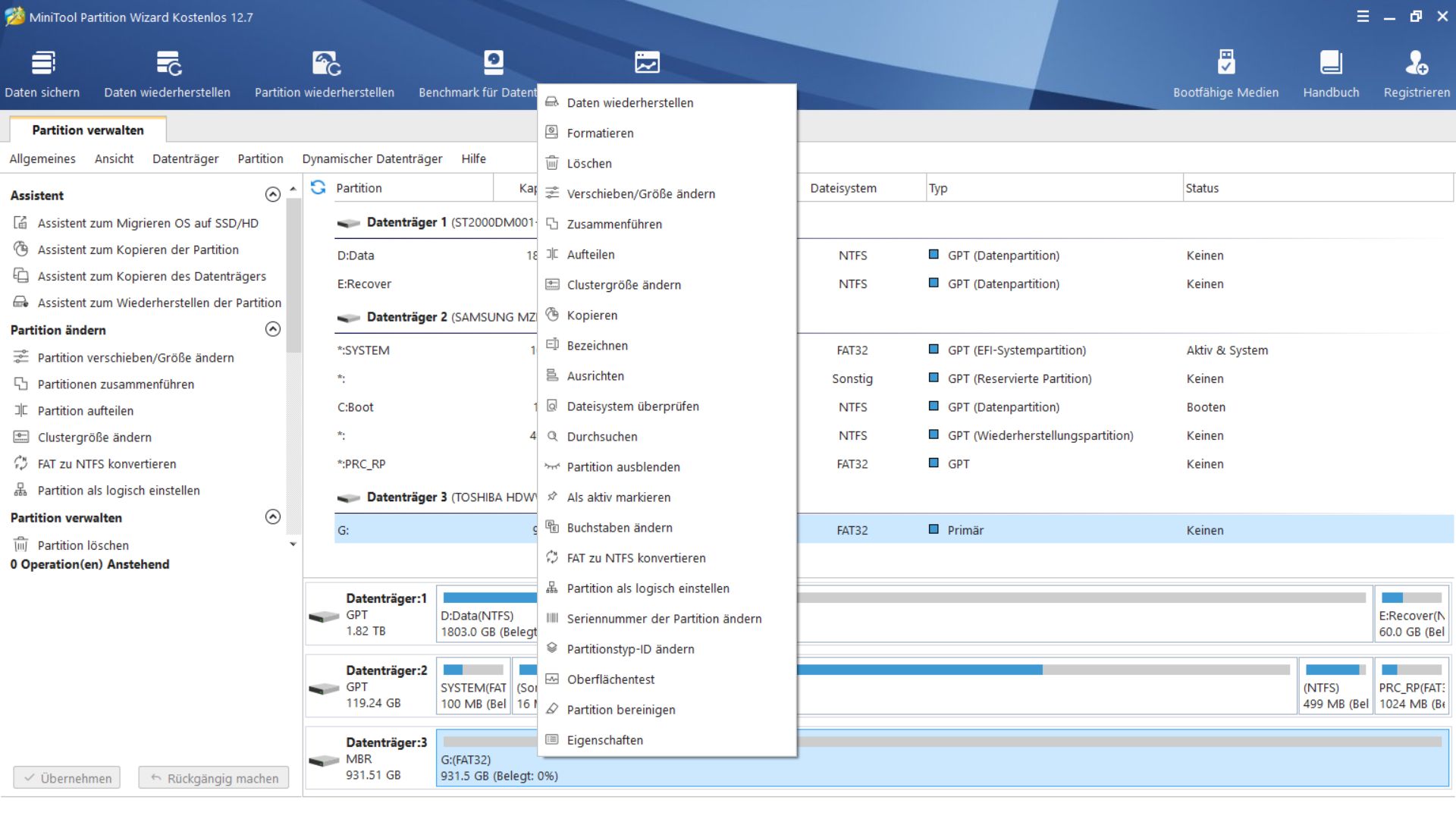The width and height of the screenshot is (1456, 819).
Task: Open the Handbuch icon
Action: [x=1331, y=64]
